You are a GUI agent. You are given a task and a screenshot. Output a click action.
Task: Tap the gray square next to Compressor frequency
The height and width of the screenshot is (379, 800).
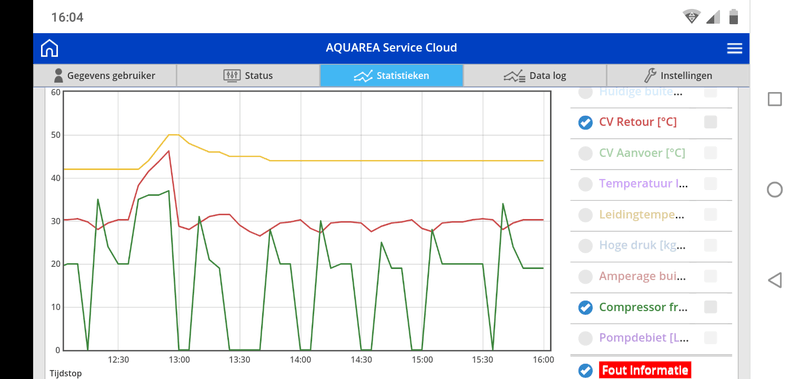[710, 307]
